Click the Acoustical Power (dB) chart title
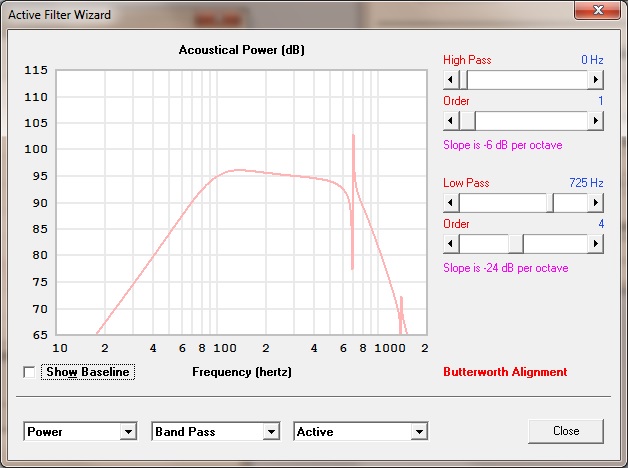 242,50
